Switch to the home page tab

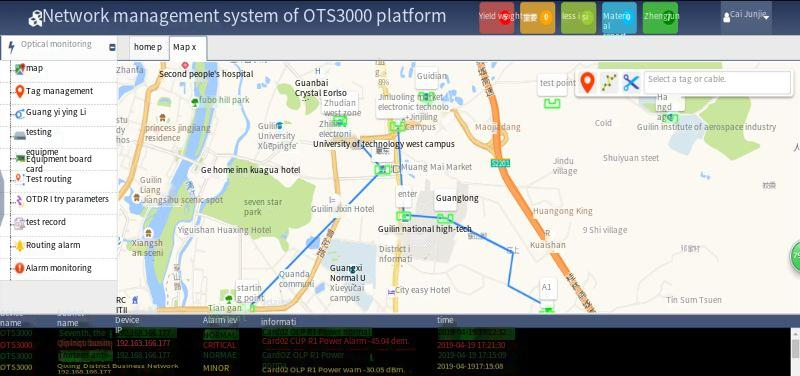148,47
